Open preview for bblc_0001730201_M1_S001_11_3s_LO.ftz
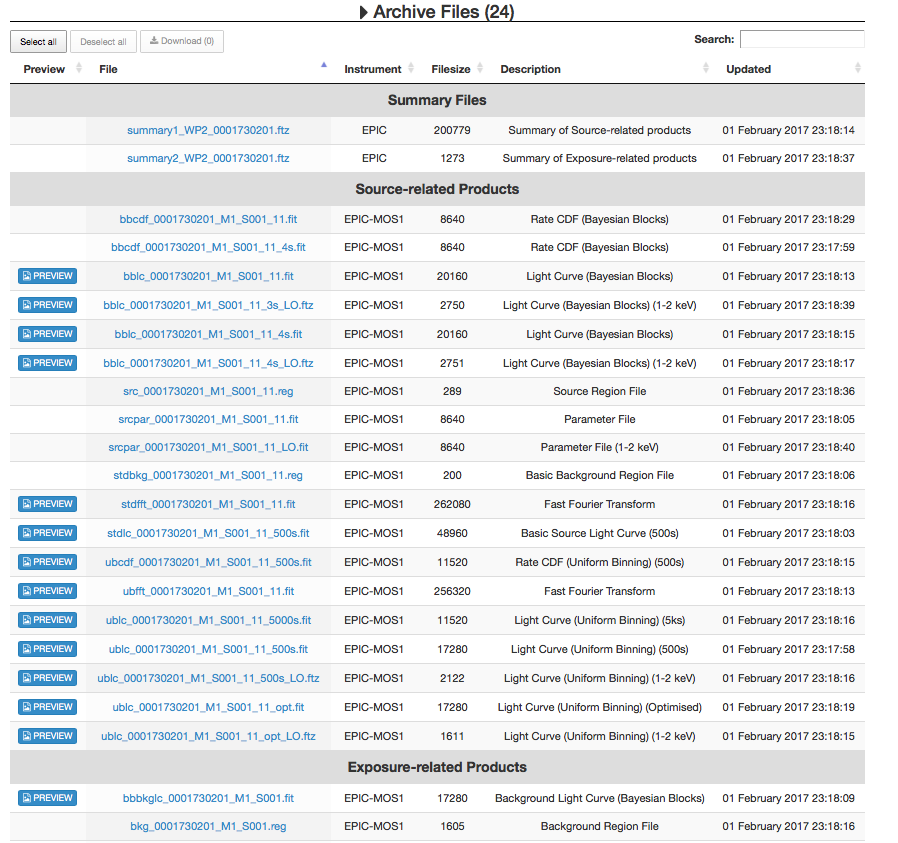The height and width of the screenshot is (843, 898). click(x=47, y=305)
